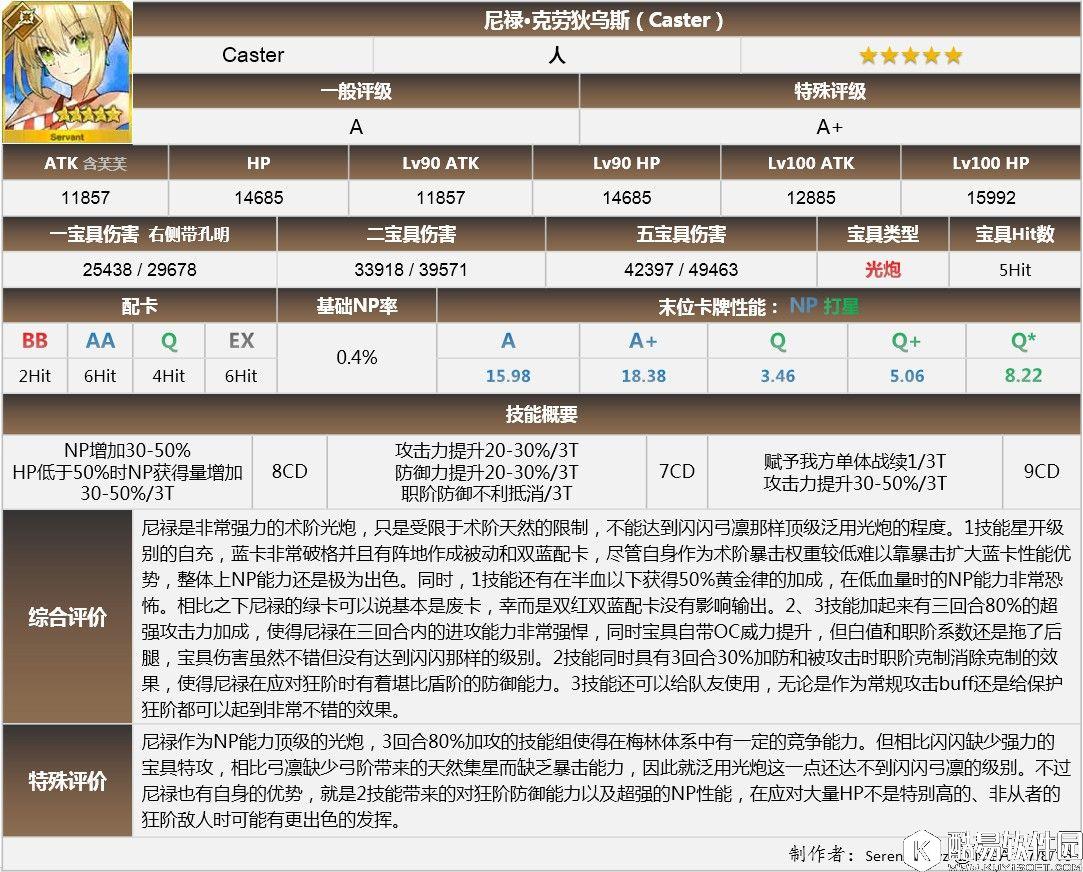Select the red BB card label
Screen dimensions: 1083x872
coord(35,341)
